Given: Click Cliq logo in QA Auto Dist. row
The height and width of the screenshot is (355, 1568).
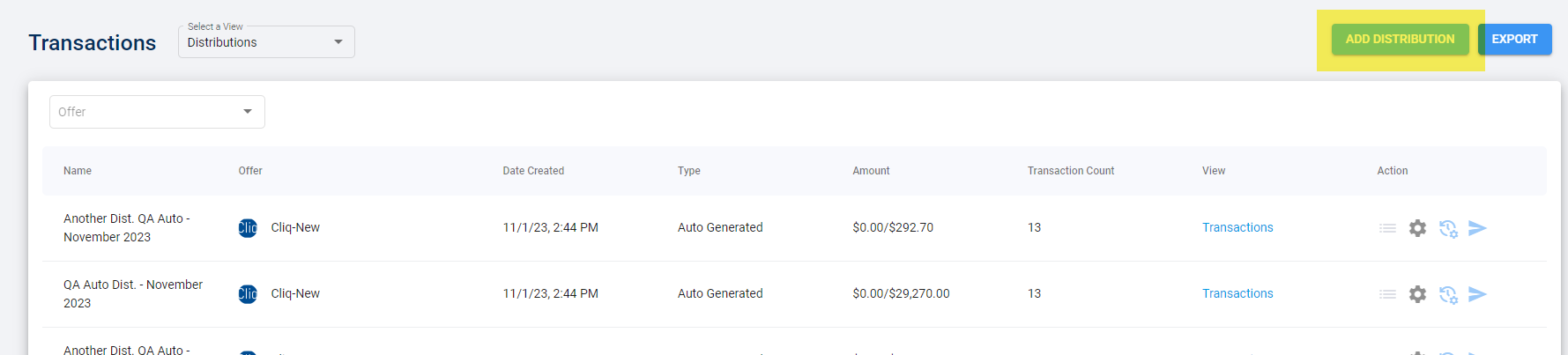Looking at the screenshot, I should pyautogui.click(x=248, y=294).
